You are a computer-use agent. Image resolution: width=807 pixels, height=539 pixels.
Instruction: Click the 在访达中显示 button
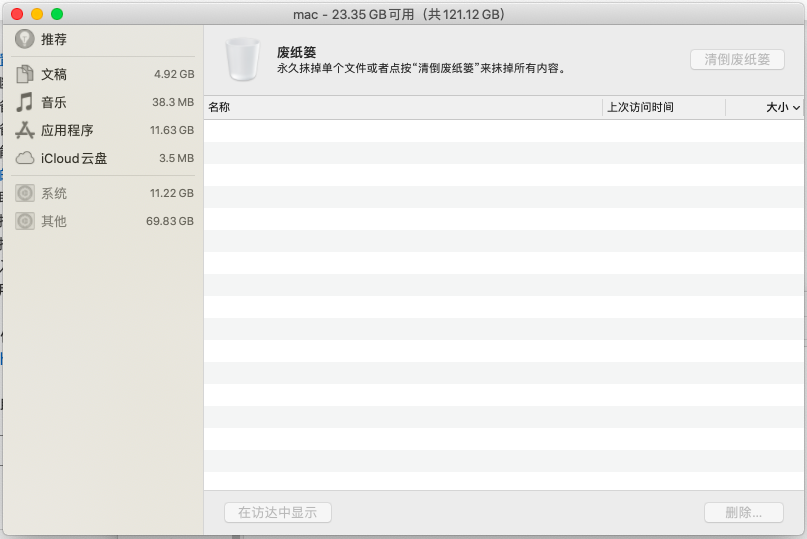tap(278, 512)
